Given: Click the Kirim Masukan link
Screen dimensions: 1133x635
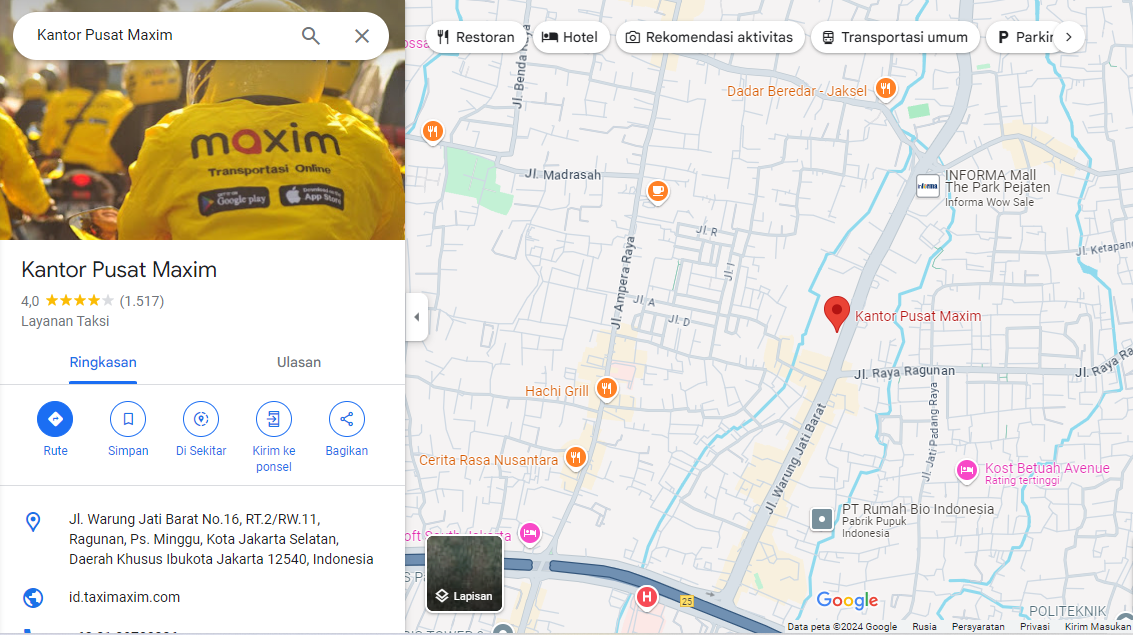Looking at the screenshot, I should (1098, 627).
